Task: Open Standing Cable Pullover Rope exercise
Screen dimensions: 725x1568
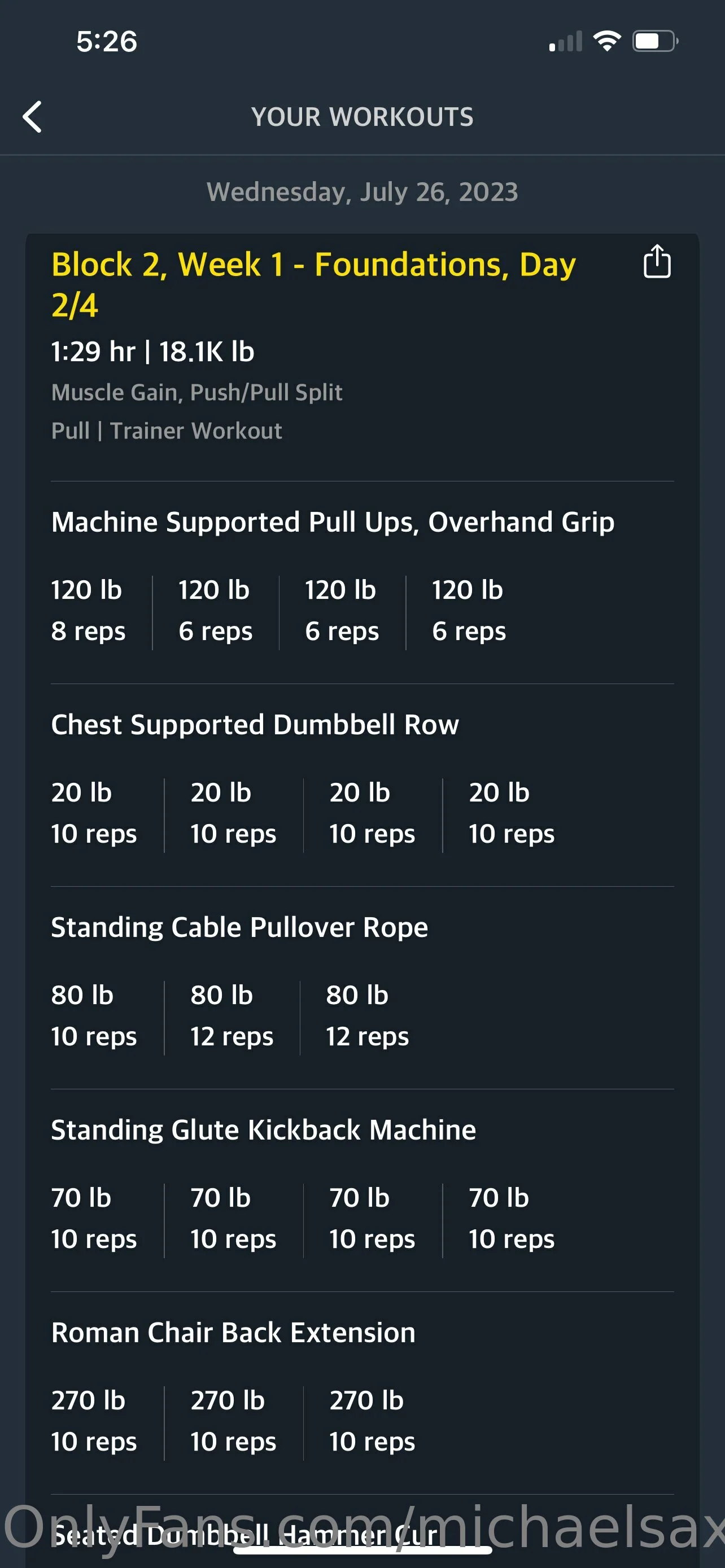Action: pos(239,928)
